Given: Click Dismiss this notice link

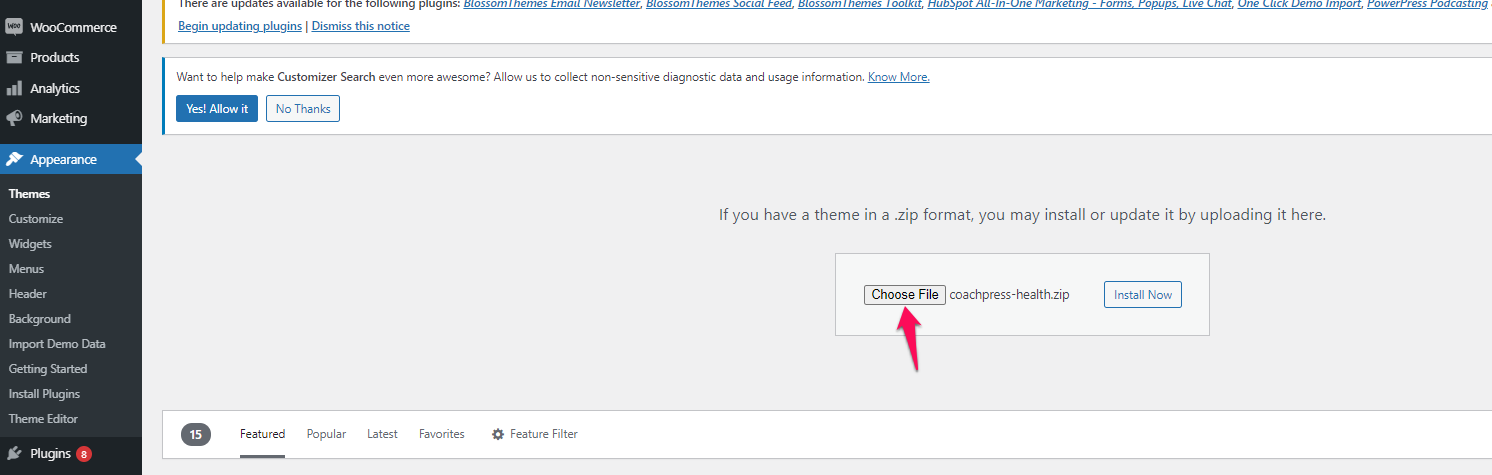Looking at the screenshot, I should (361, 26).
